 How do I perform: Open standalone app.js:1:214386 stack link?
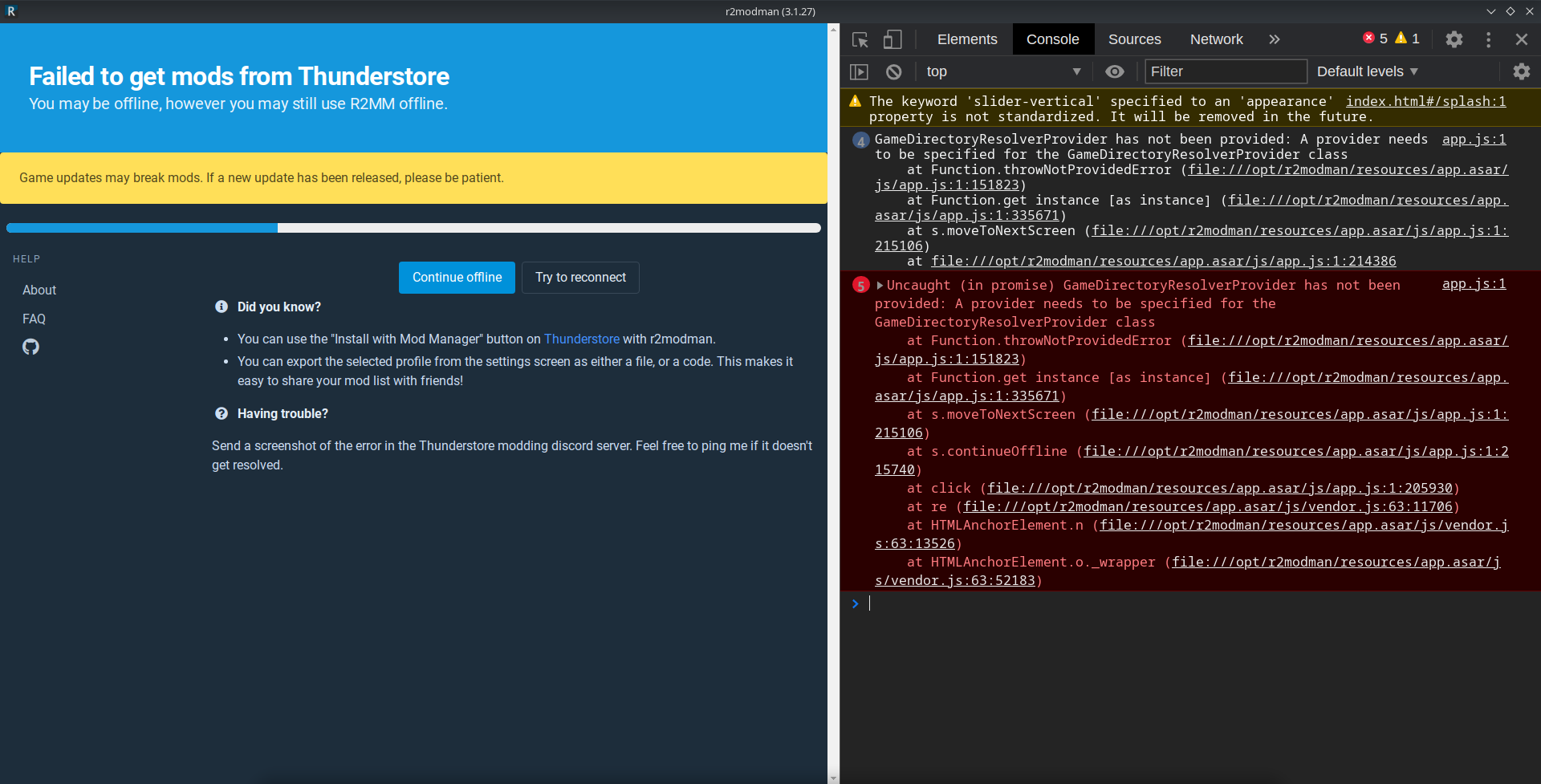click(x=1164, y=261)
